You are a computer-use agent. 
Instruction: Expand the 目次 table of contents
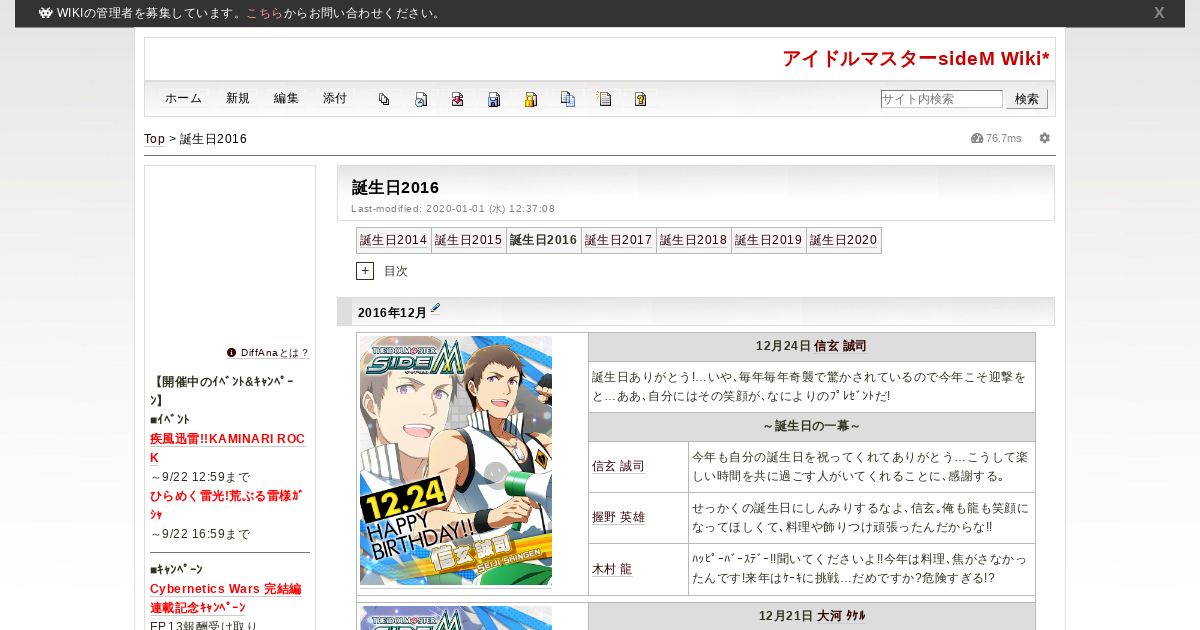pyautogui.click(x=365, y=271)
